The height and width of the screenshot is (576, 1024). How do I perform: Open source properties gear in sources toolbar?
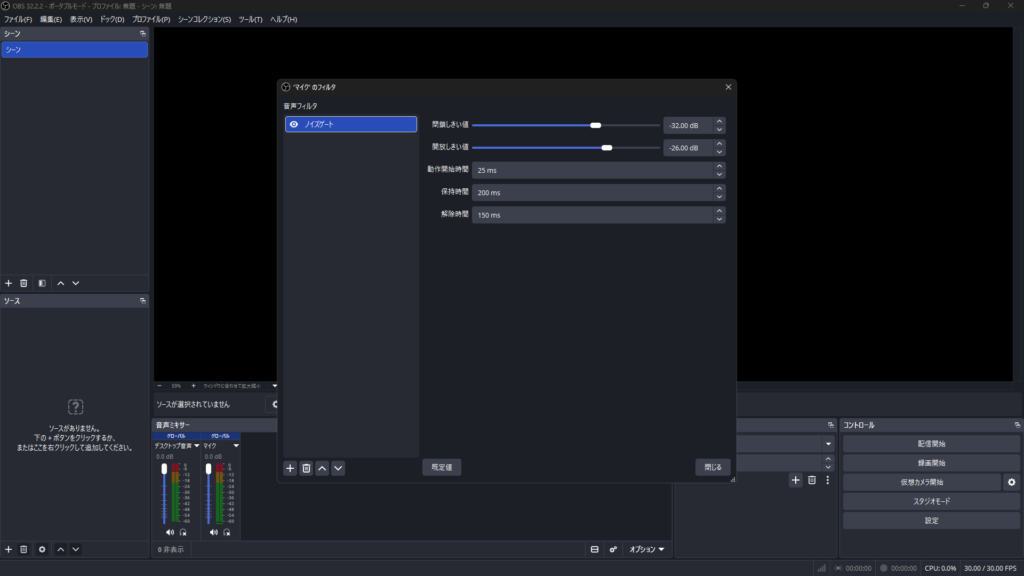[42, 549]
